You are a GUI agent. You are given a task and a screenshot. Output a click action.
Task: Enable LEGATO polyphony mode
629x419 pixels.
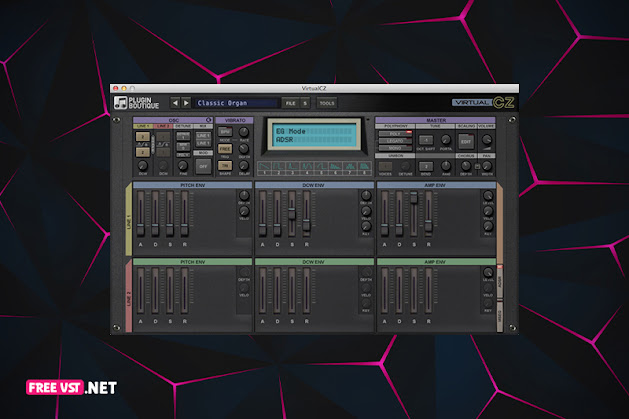click(x=396, y=141)
